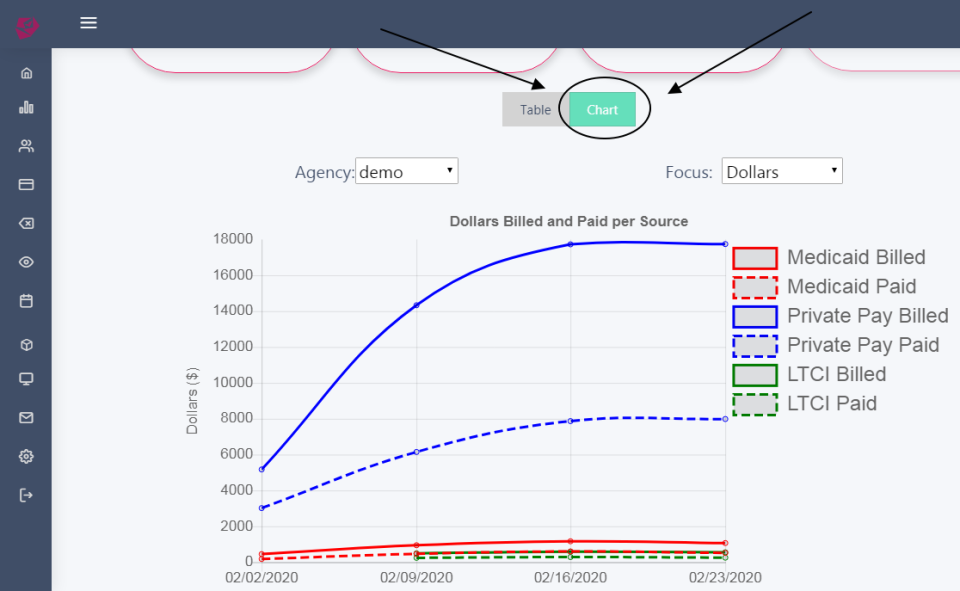960x591 pixels.
Task: Click the Private Pay Billed peak data point at 02/16/2020
Action: [571, 244]
